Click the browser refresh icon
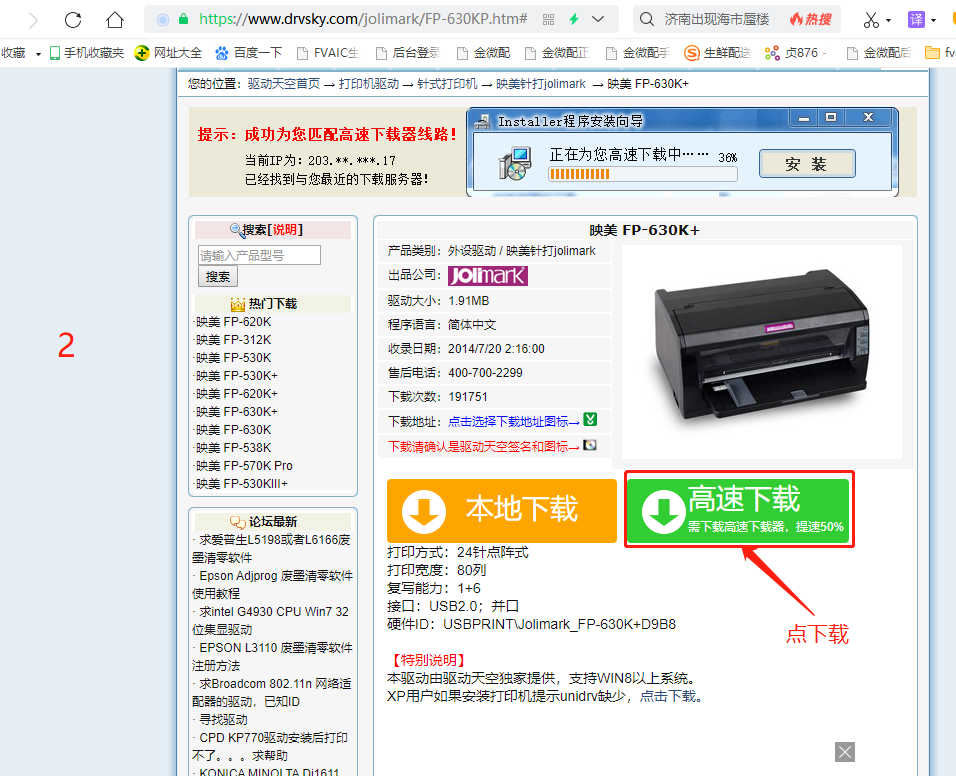 pyautogui.click(x=73, y=19)
